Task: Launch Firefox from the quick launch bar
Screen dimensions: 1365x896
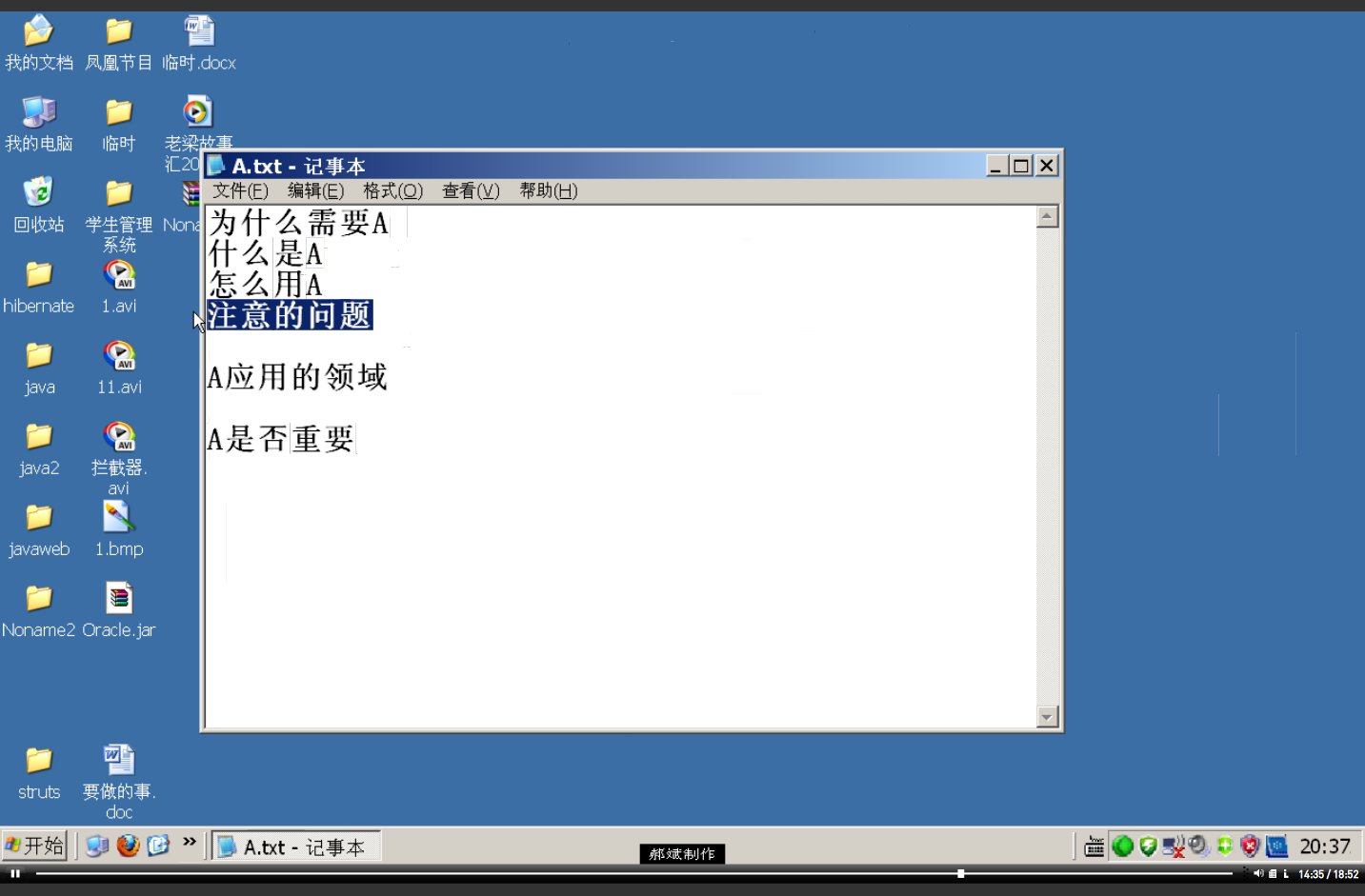Action: (128, 846)
